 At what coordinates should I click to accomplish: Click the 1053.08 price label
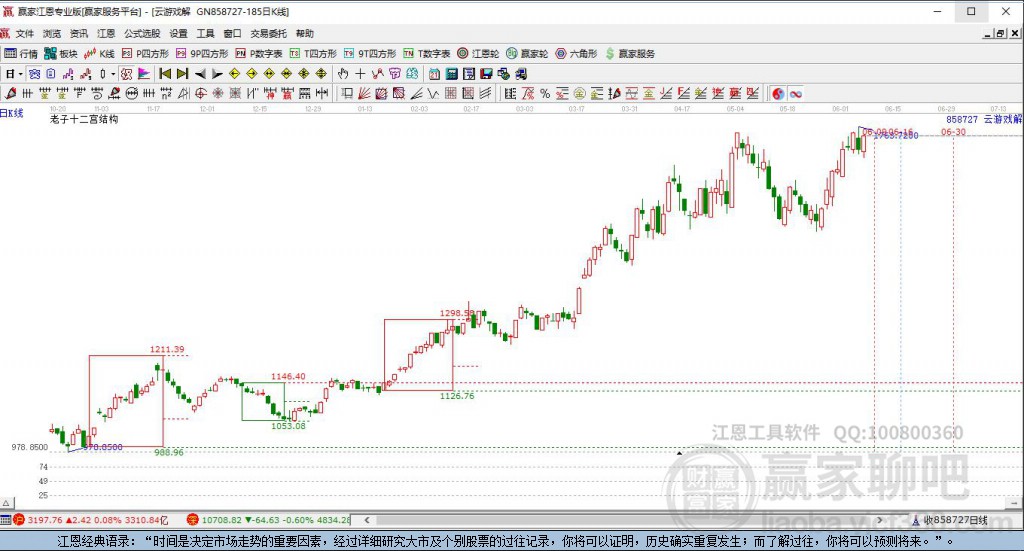pos(289,426)
